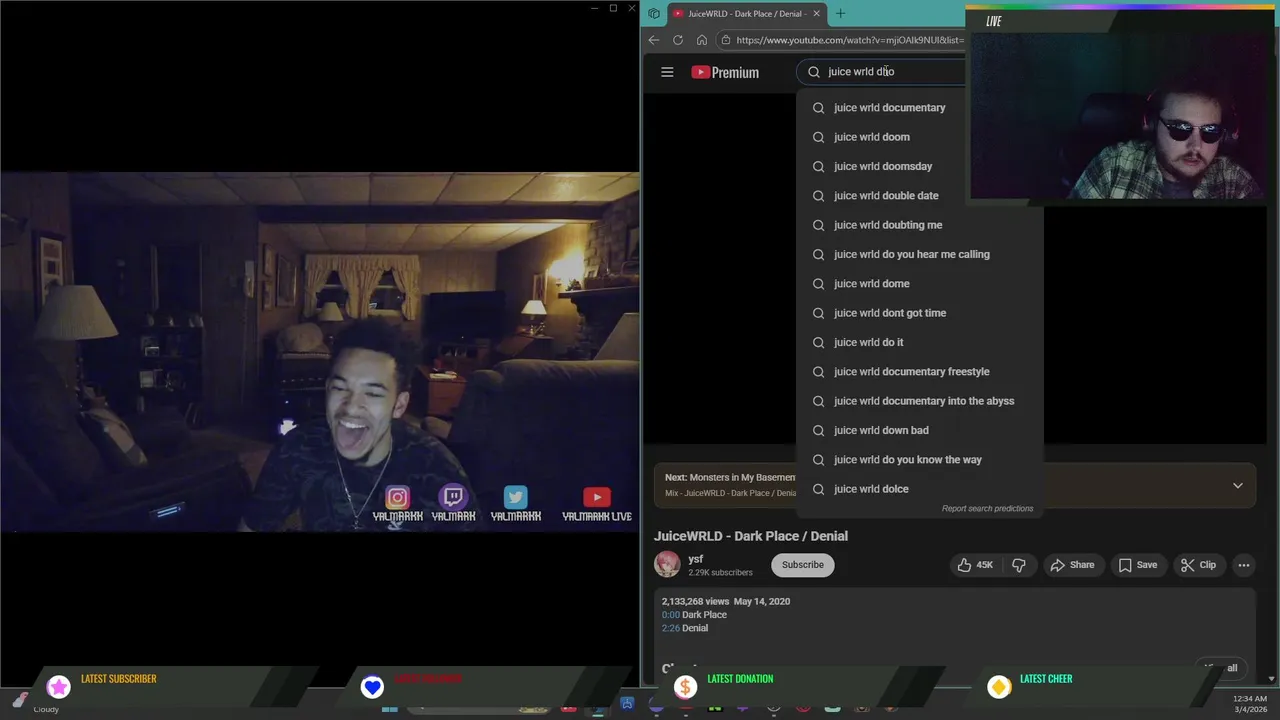Image resolution: width=1280 pixels, height=720 pixels.
Task: Open the YouTube hamburger guide menu
Action: tap(667, 72)
